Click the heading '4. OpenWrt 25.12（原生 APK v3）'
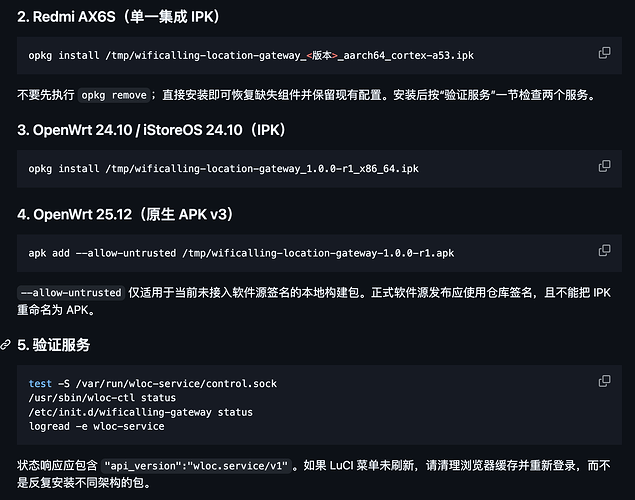The height and width of the screenshot is (500, 635). 125,214
